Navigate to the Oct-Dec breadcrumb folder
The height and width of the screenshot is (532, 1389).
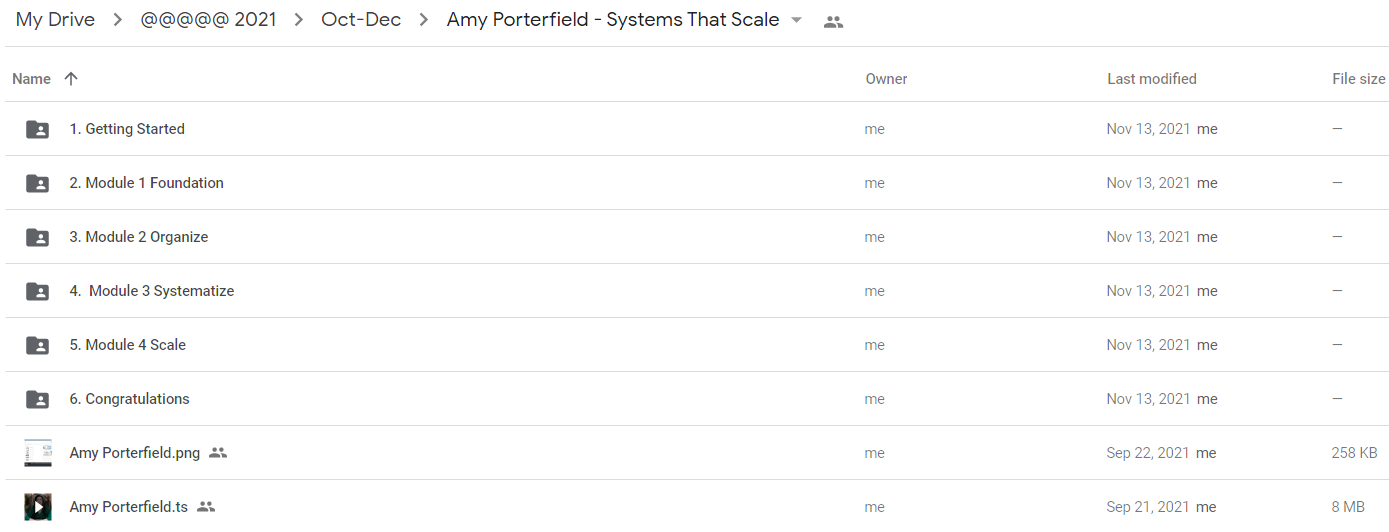coord(362,20)
